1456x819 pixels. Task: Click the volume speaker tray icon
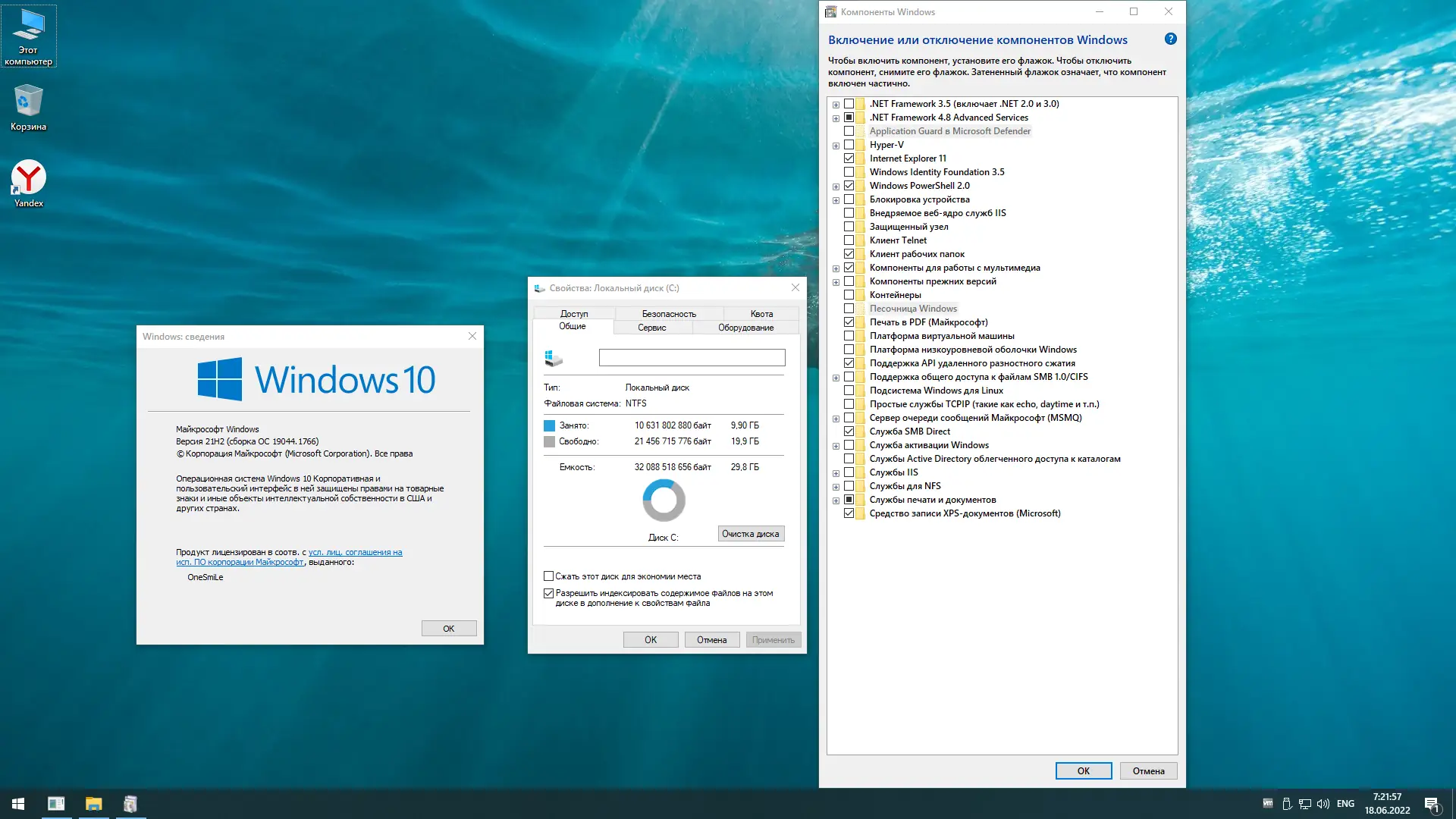coord(1323,804)
